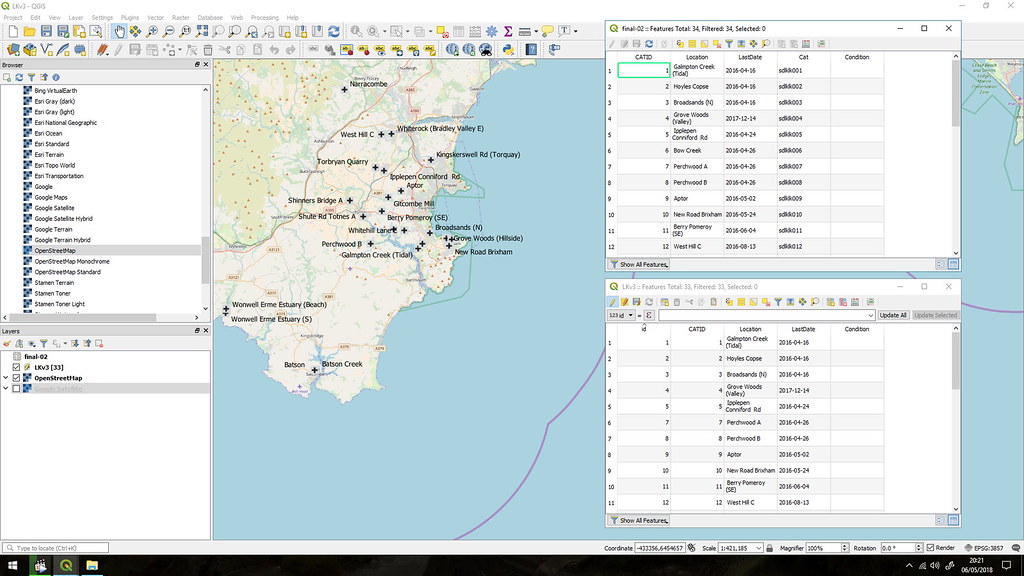Open the Processing Toolbox gear icon
Viewport: 1024px width, 576px height.
pyautogui.click(x=491, y=31)
